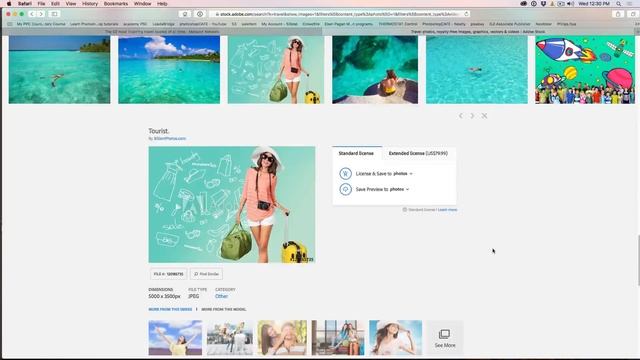Screen dimensions: 640x360
Task: Open the Safari menu
Action: click(24, 4)
